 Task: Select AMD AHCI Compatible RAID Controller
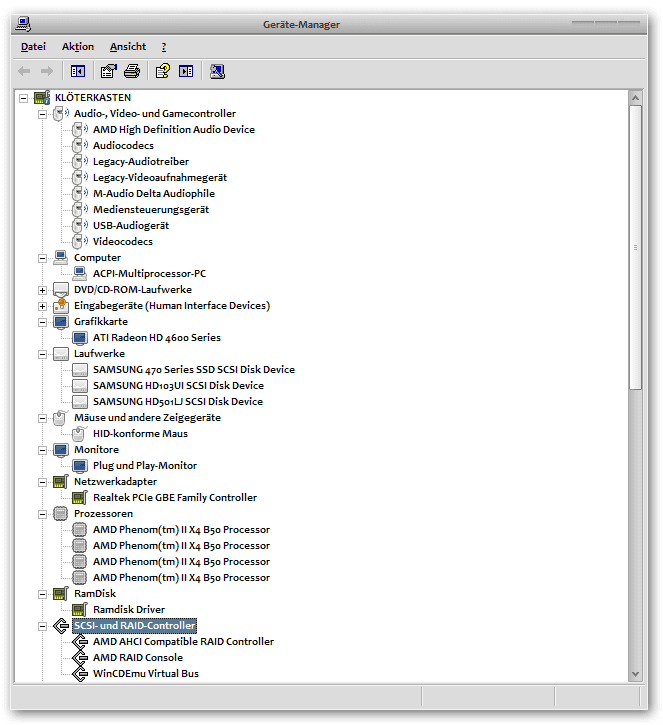[x=183, y=642]
